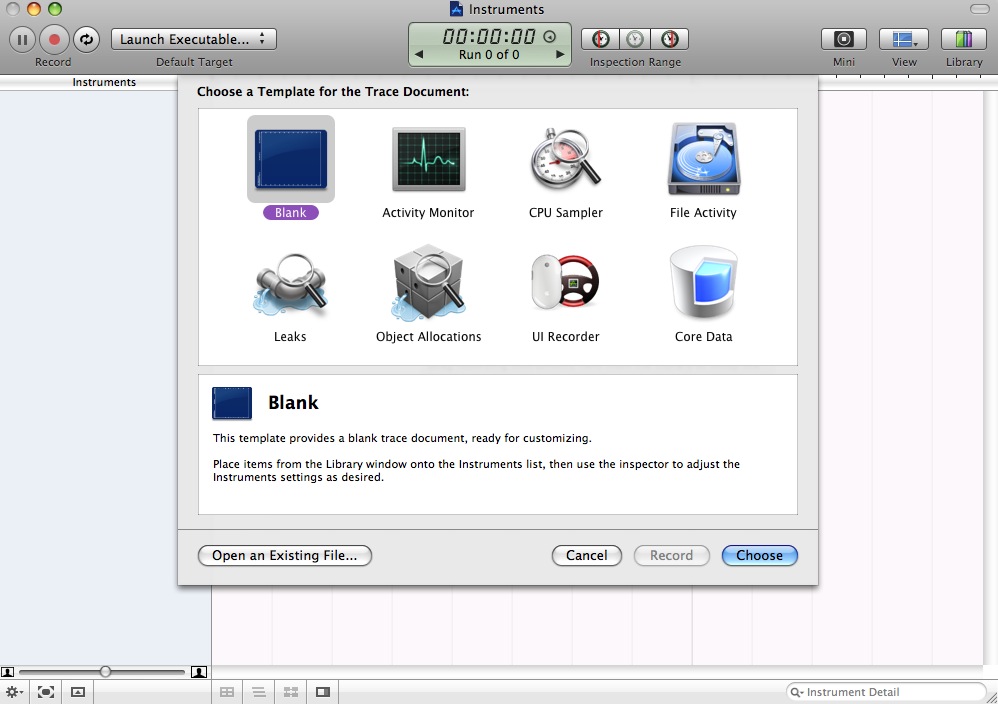The height and width of the screenshot is (704, 998).
Task: Set Inspection Range end marker
Action: (x=670, y=39)
